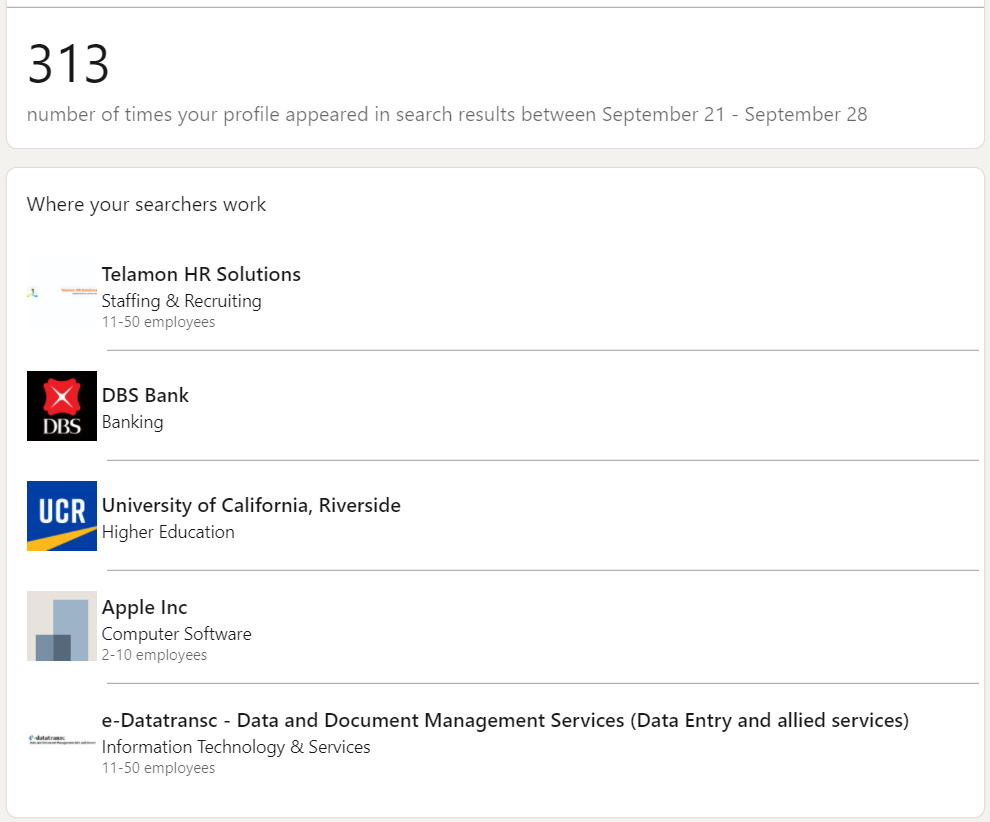
Task: Open the e-Datatransc company logo
Action: [62, 740]
